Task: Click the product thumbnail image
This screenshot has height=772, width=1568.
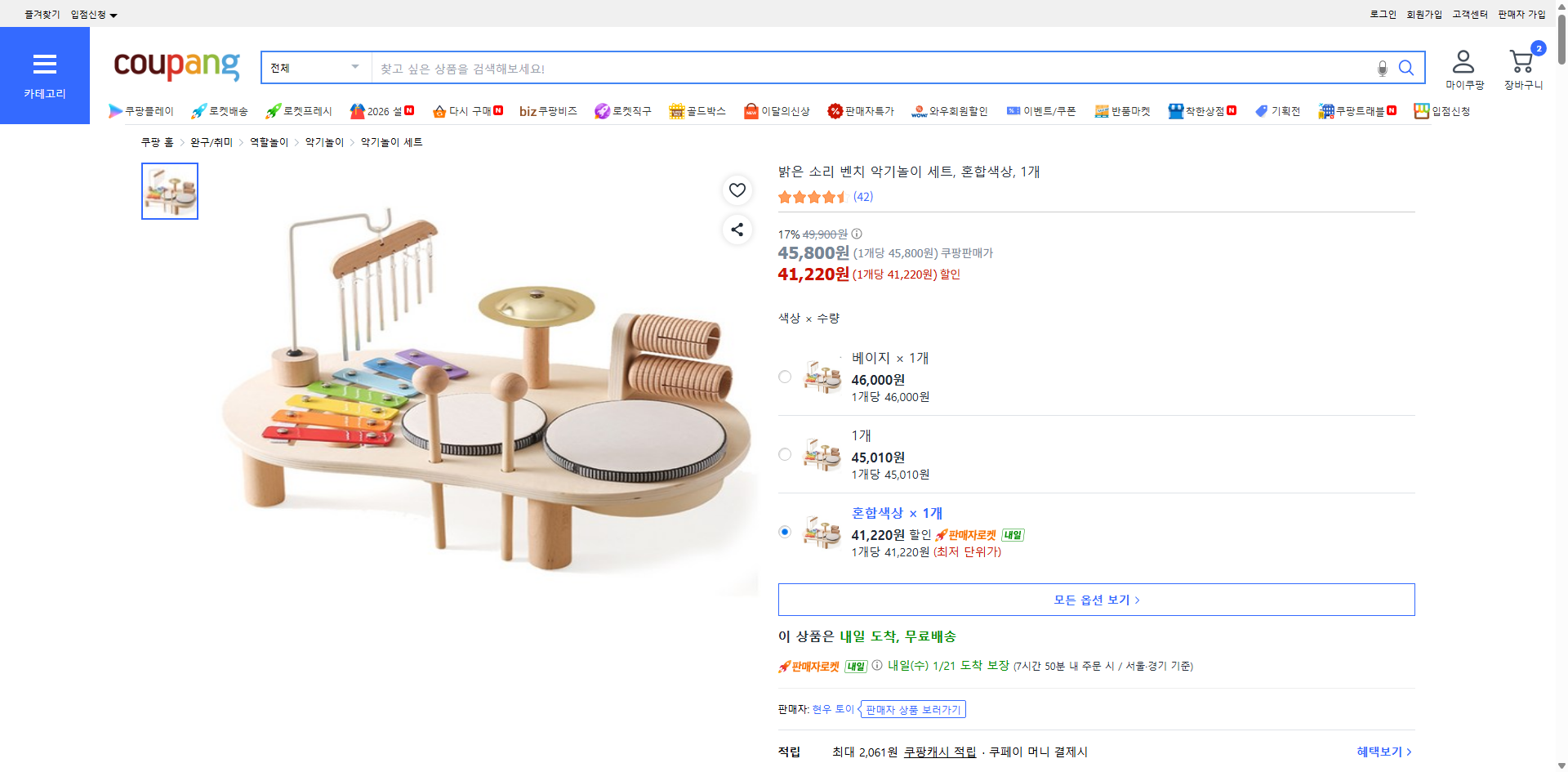Action: pos(169,191)
